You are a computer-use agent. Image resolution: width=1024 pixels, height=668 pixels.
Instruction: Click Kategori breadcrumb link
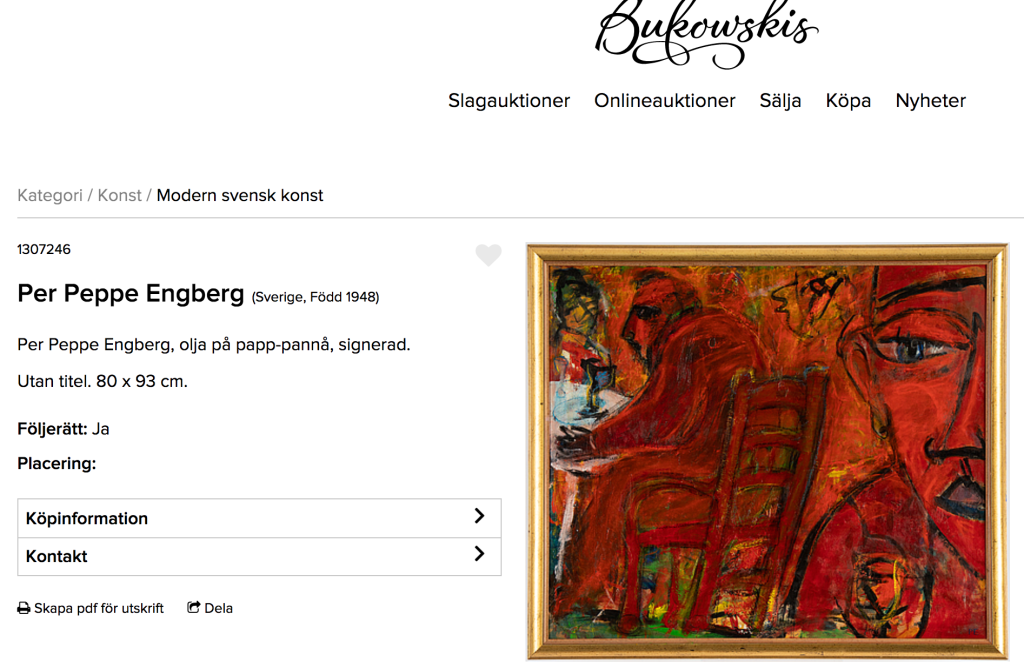[x=50, y=195]
